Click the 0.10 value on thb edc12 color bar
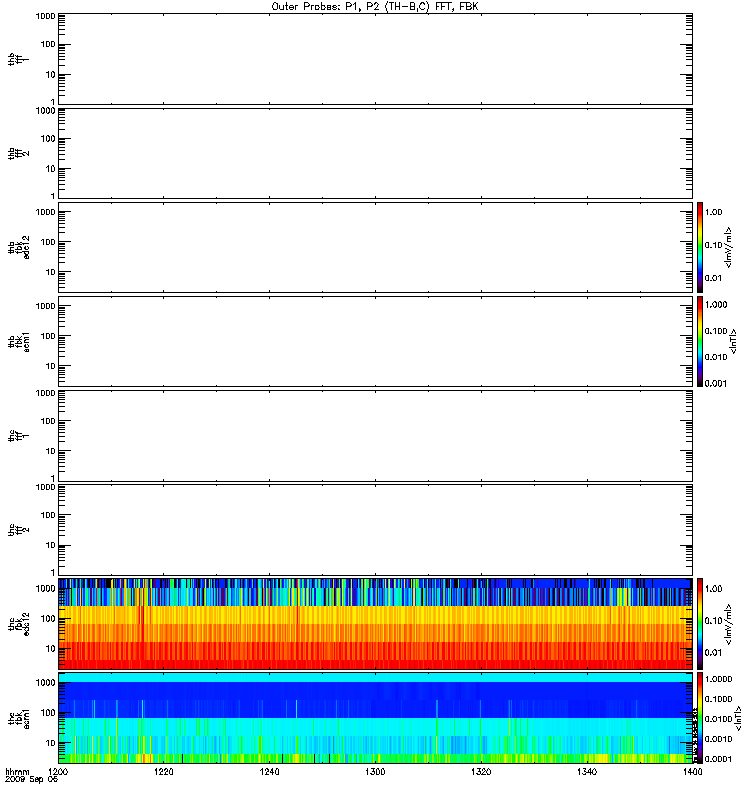 tap(714, 245)
